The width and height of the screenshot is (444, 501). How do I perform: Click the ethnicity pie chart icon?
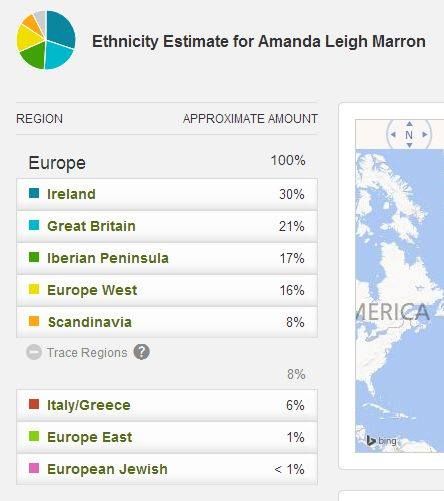pyautogui.click(x=46, y=40)
